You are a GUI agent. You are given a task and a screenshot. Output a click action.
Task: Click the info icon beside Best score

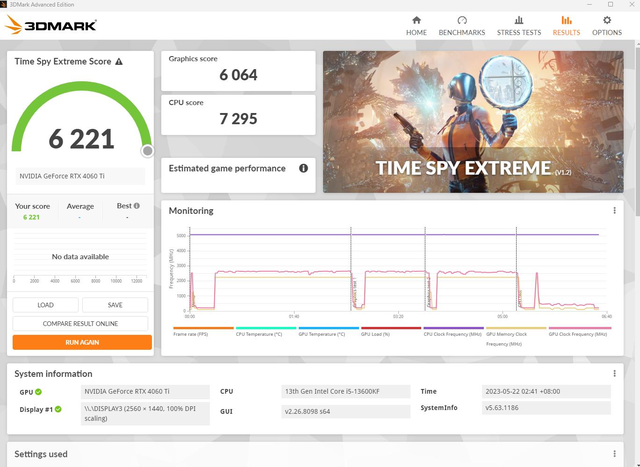pos(136,206)
